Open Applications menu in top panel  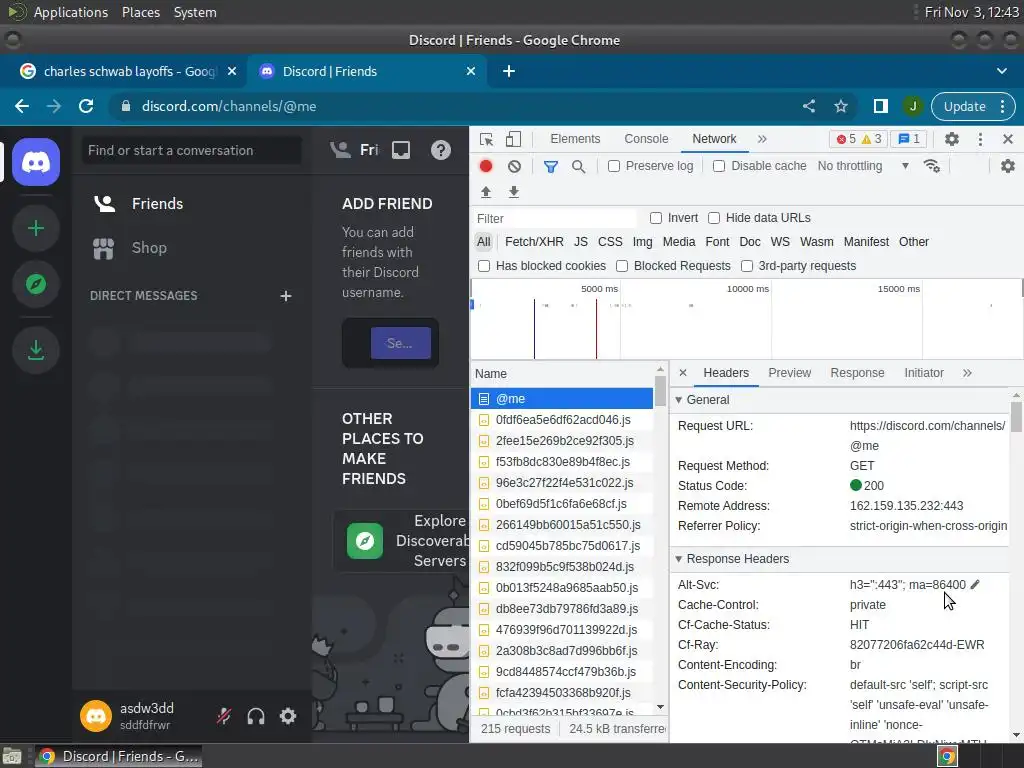point(71,12)
